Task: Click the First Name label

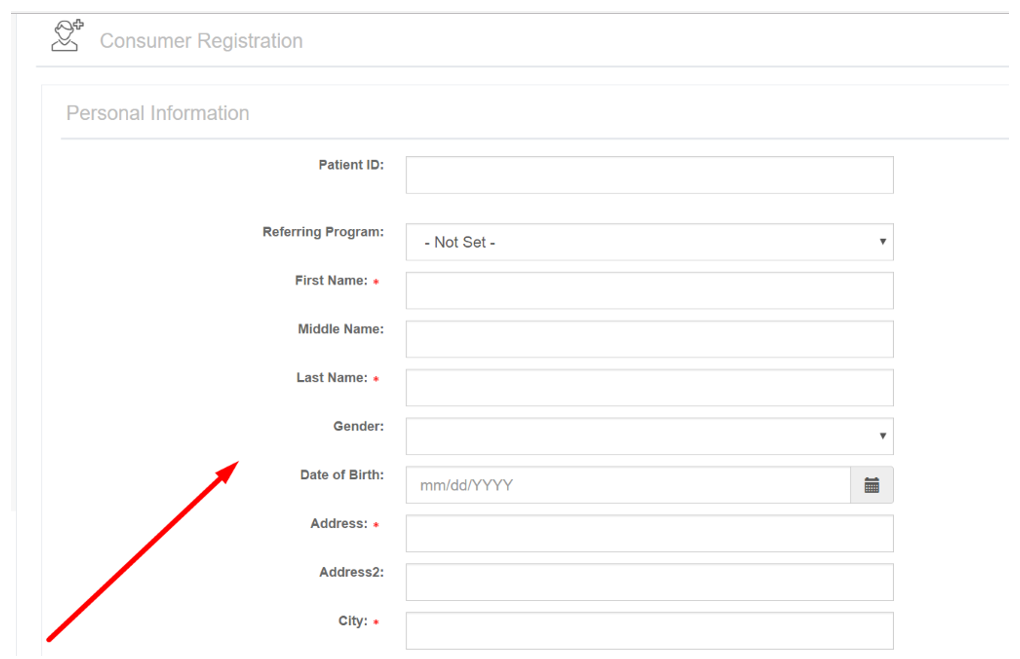Action: (331, 280)
